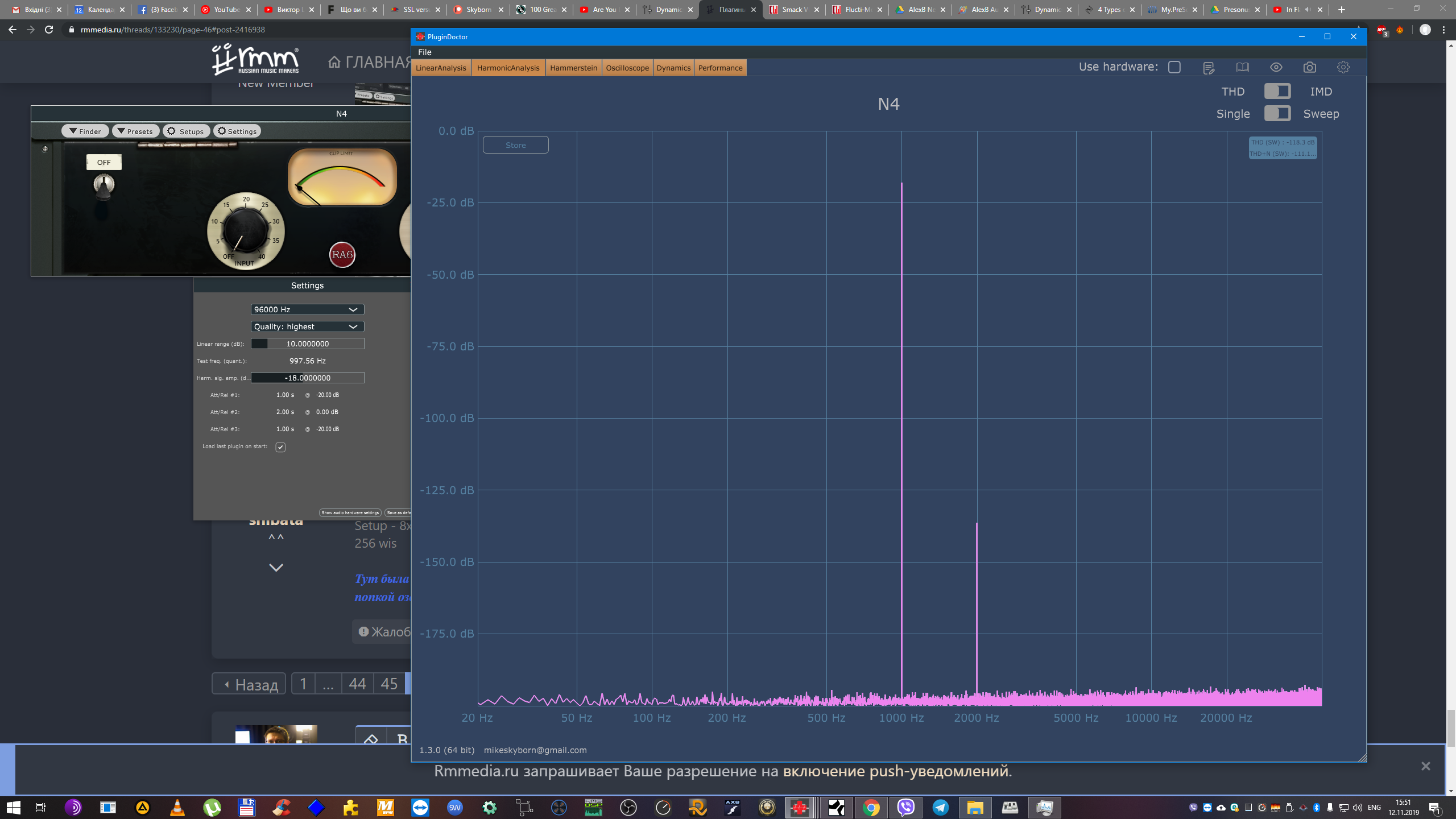
Task: Open the YouTube browser tab
Action: click(x=226, y=10)
